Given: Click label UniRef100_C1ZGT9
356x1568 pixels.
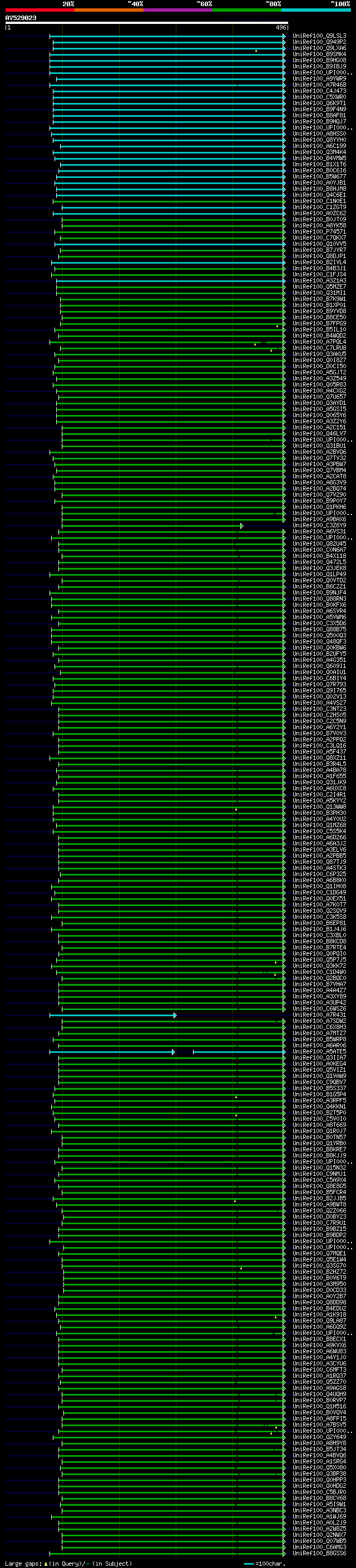Looking at the screenshot, I should (319, 207).
